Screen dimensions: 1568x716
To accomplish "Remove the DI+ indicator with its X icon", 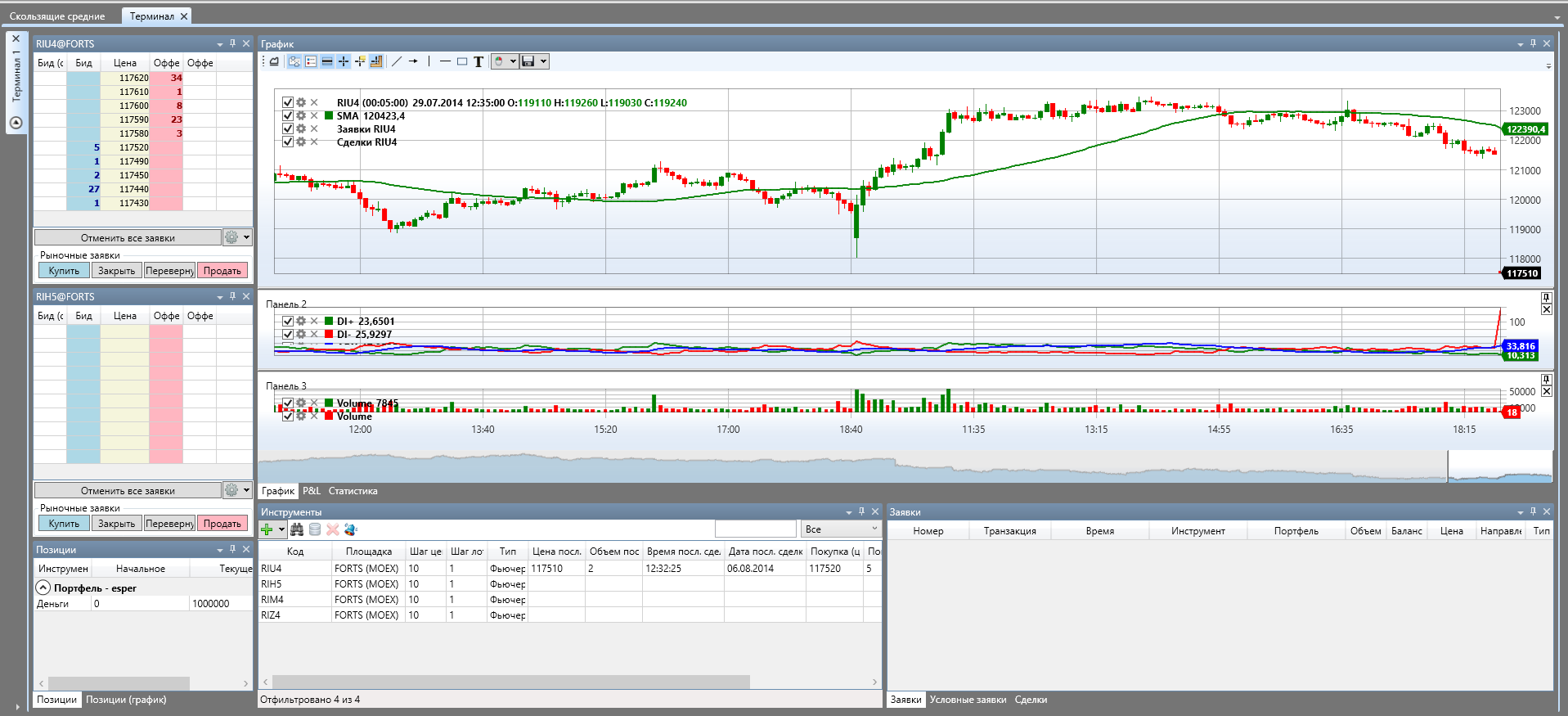I will point(314,321).
